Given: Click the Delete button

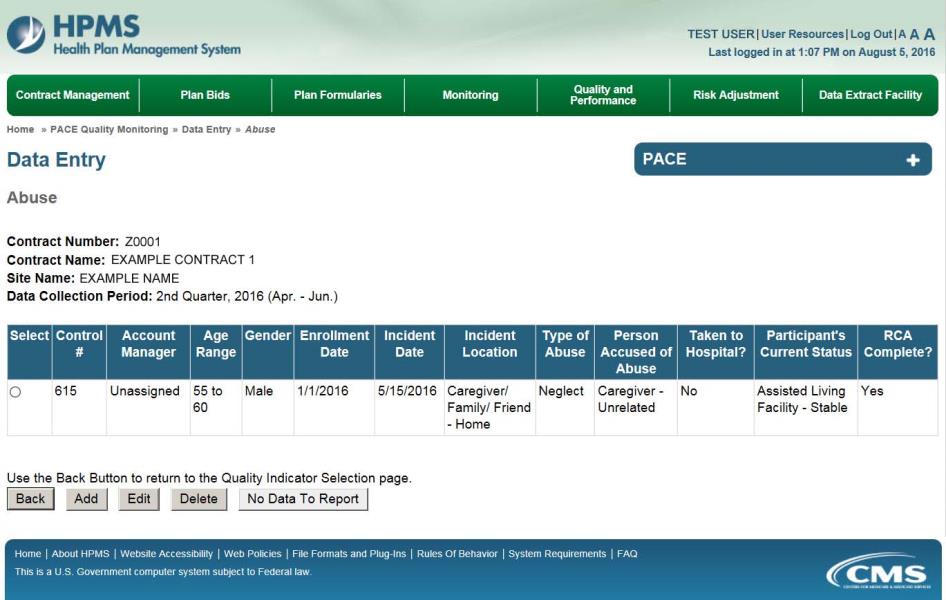Looking at the screenshot, I should click(x=198, y=499).
